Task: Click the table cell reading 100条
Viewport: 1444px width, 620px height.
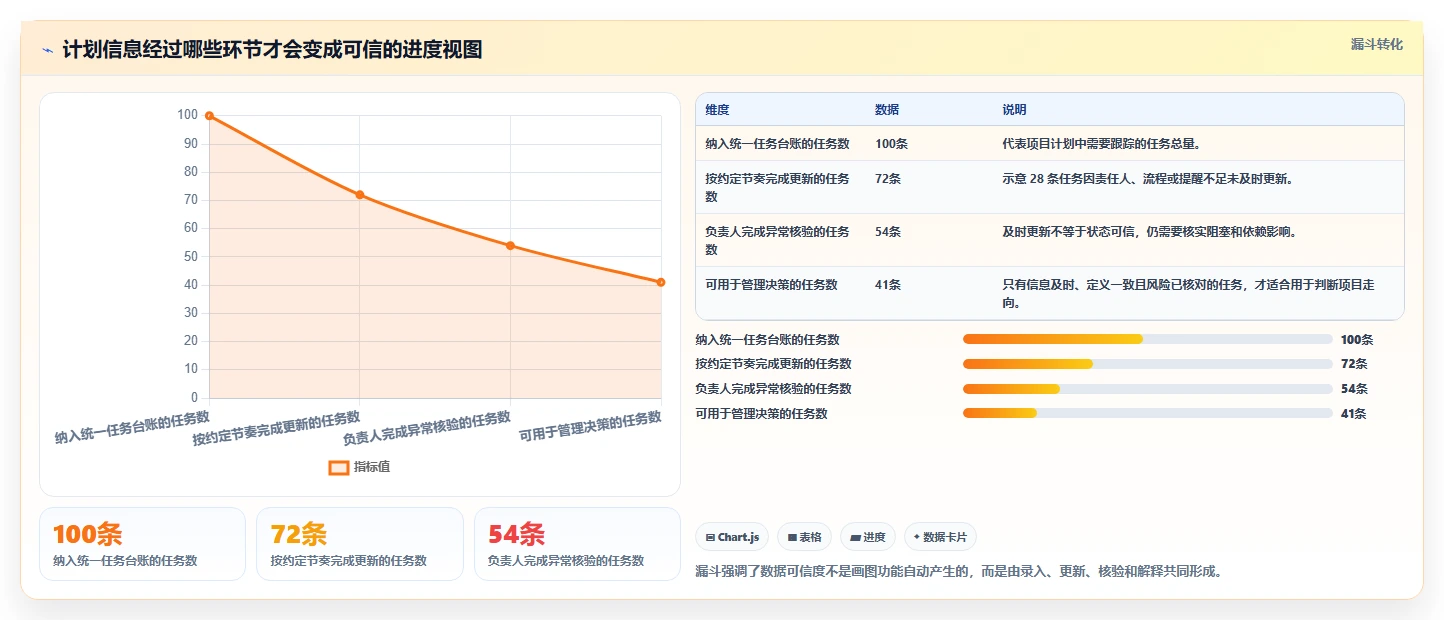Action: click(891, 144)
